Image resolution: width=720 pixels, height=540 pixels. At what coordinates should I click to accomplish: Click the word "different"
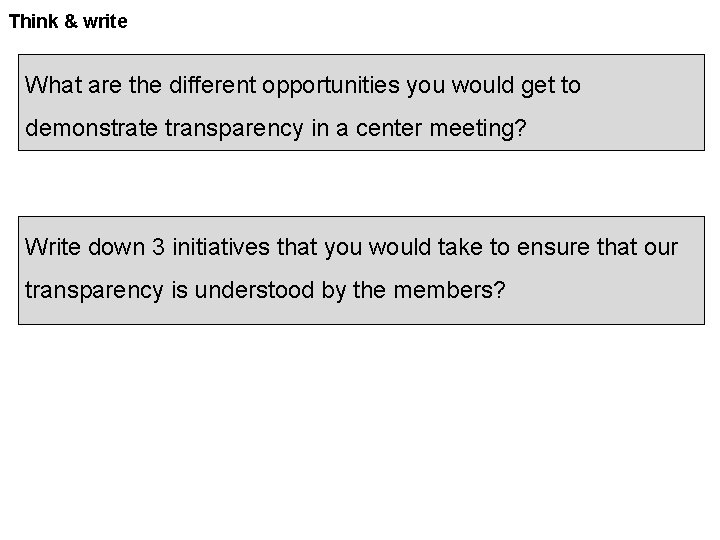213,85
